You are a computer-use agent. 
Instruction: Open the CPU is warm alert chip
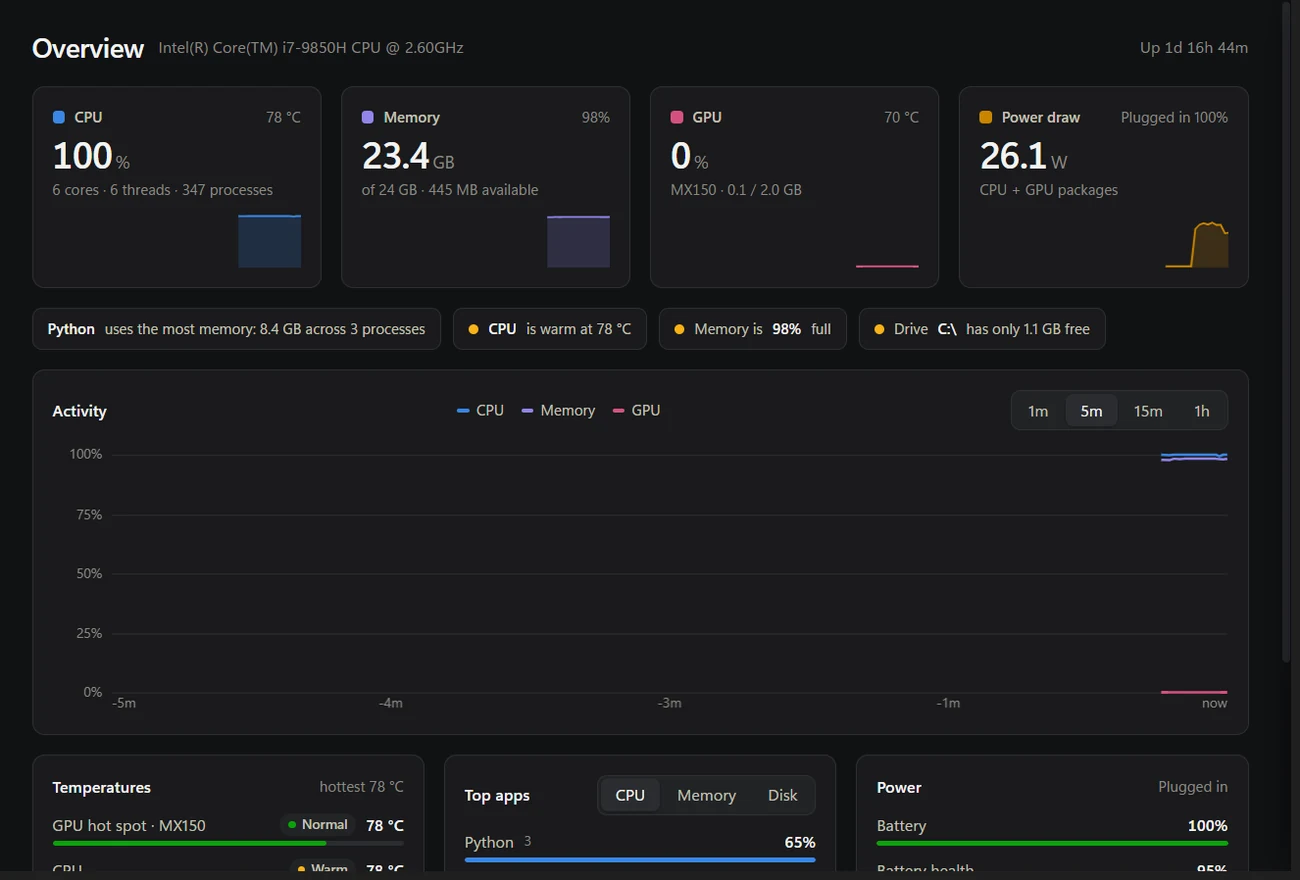tap(550, 329)
